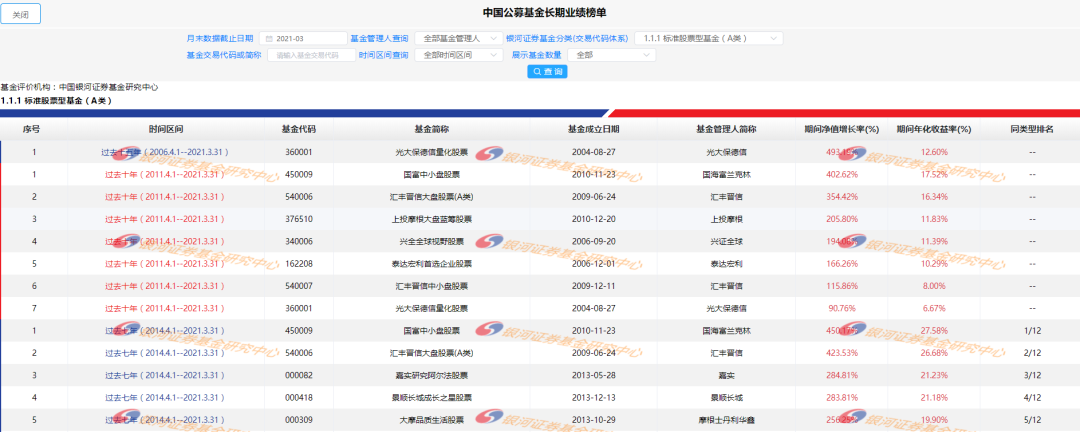Click the 基金代码 column header
The width and height of the screenshot is (1080, 432).
click(x=299, y=129)
